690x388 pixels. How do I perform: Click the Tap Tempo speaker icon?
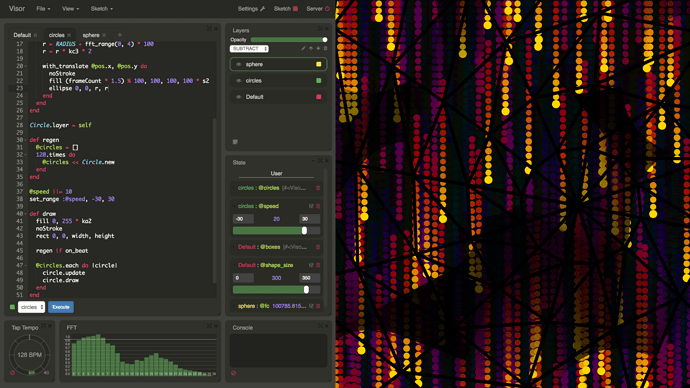click(x=46, y=373)
